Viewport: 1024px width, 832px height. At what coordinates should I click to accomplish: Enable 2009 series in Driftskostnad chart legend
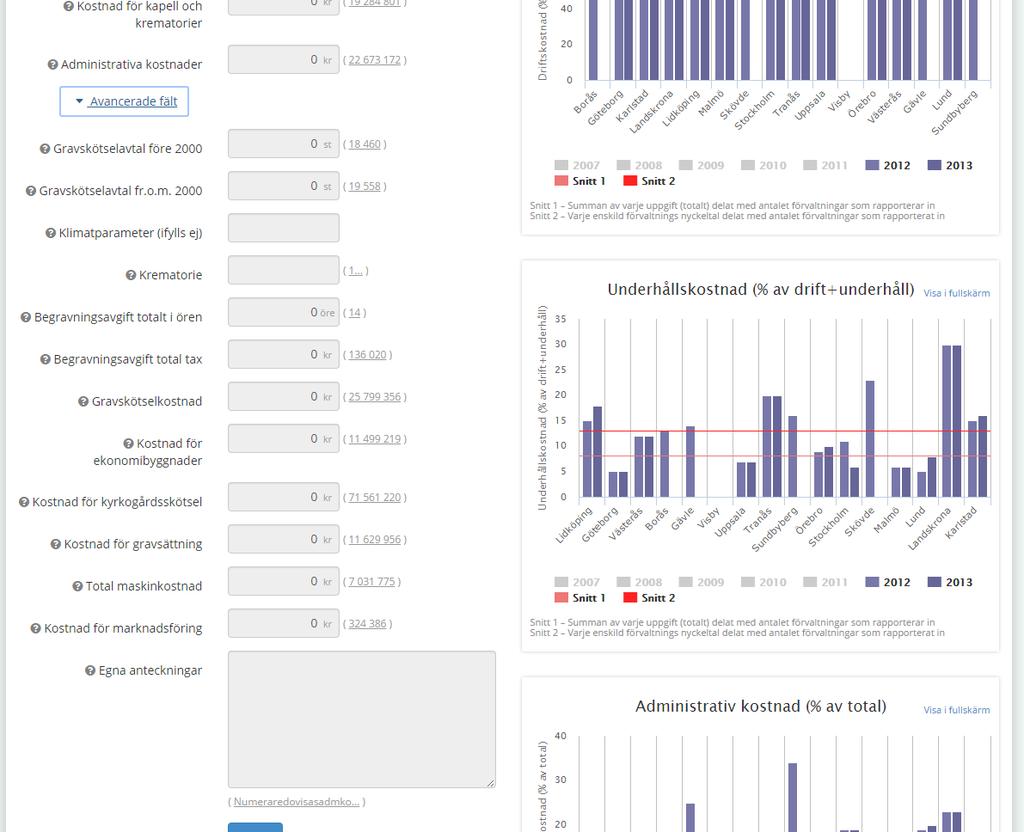[x=701, y=165]
